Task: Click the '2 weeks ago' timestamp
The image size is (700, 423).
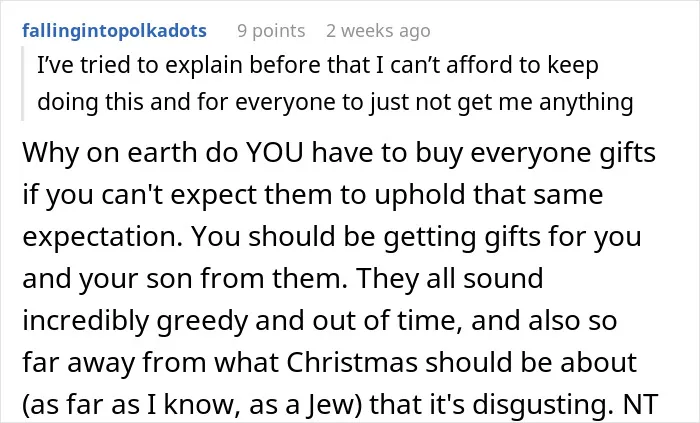Action: 378,31
